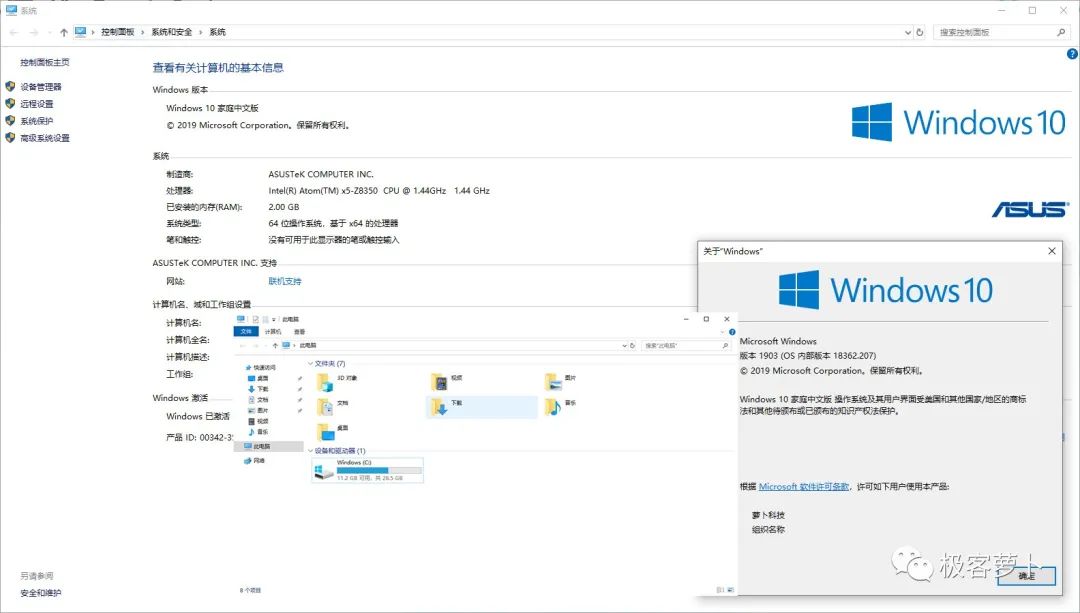The image size is (1080, 613).
Task: Click the File Explorer title bar computer icon
Action: (240, 319)
